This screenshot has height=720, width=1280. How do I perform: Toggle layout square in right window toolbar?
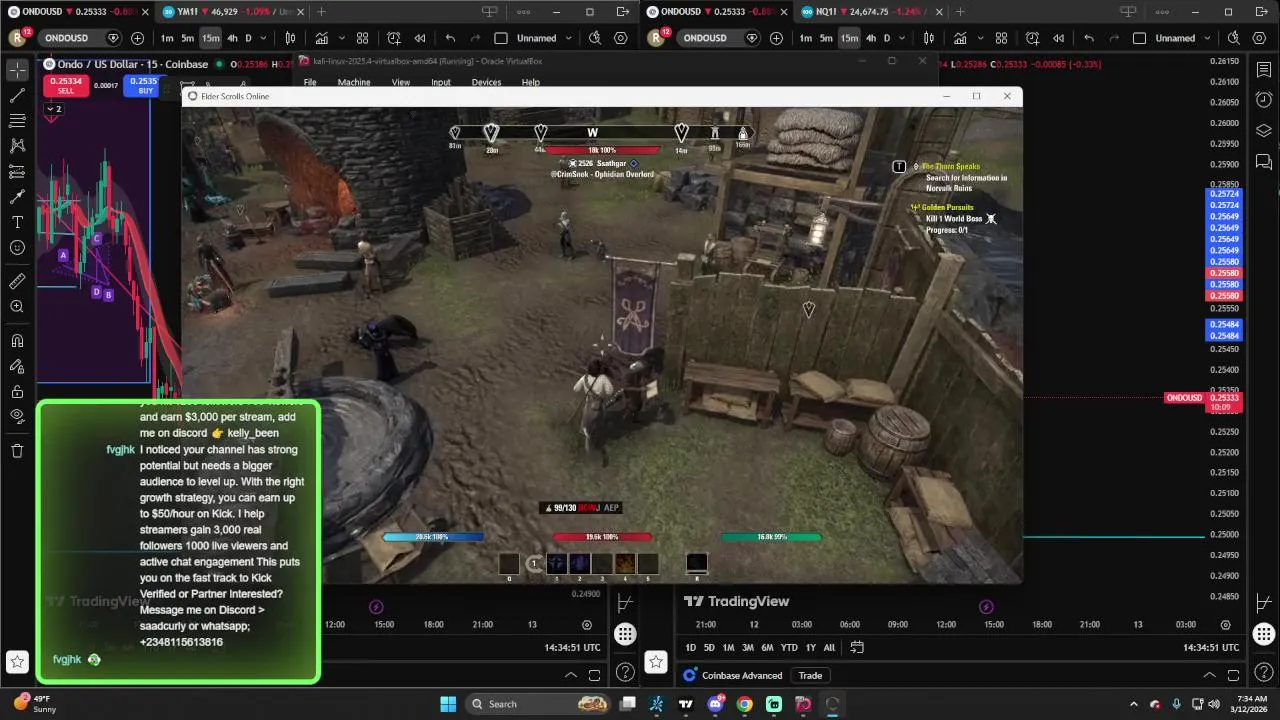coord(1138,38)
